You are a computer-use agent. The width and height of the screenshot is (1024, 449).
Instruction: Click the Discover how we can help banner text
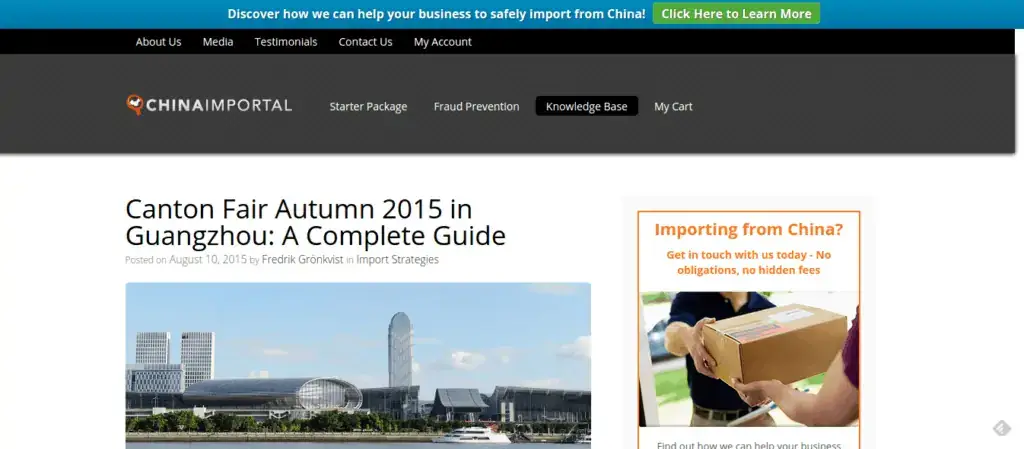pos(436,14)
